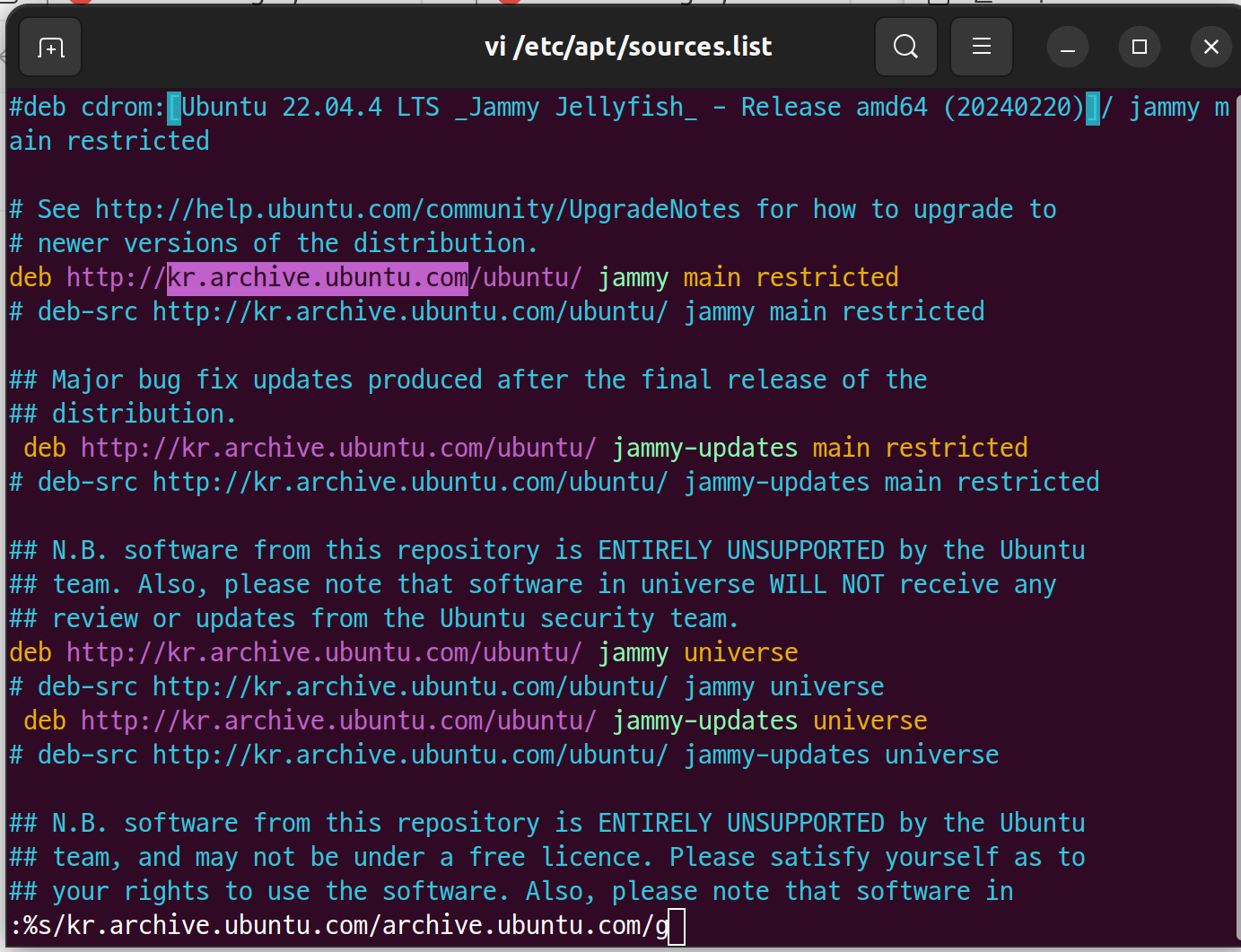Click '# deb-src' jammy-updates universe line
Image resolution: width=1241 pixels, height=952 pixels.
coord(504,755)
